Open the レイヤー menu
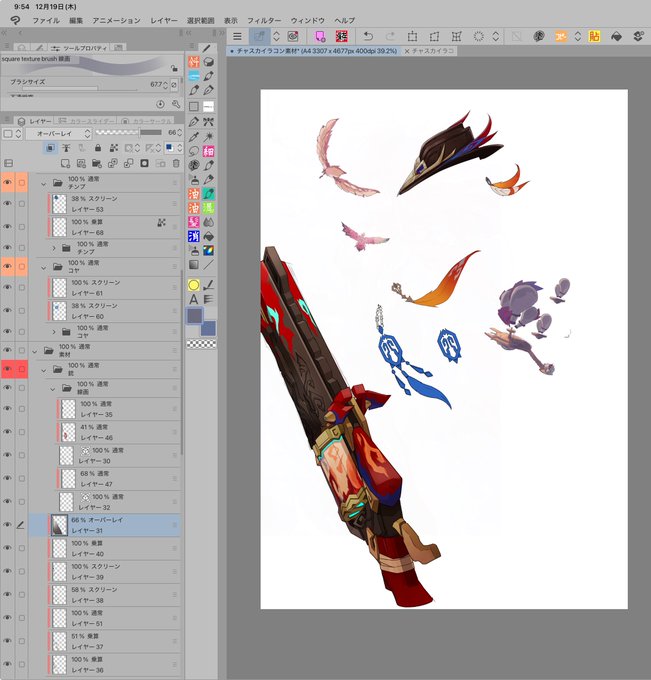The width and height of the screenshot is (651, 680). tap(164, 20)
